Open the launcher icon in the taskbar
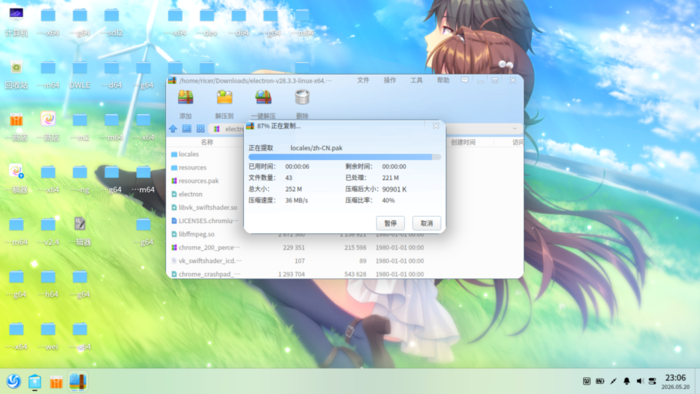The height and width of the screenshot is (394, 700). (x=14, y=381)
